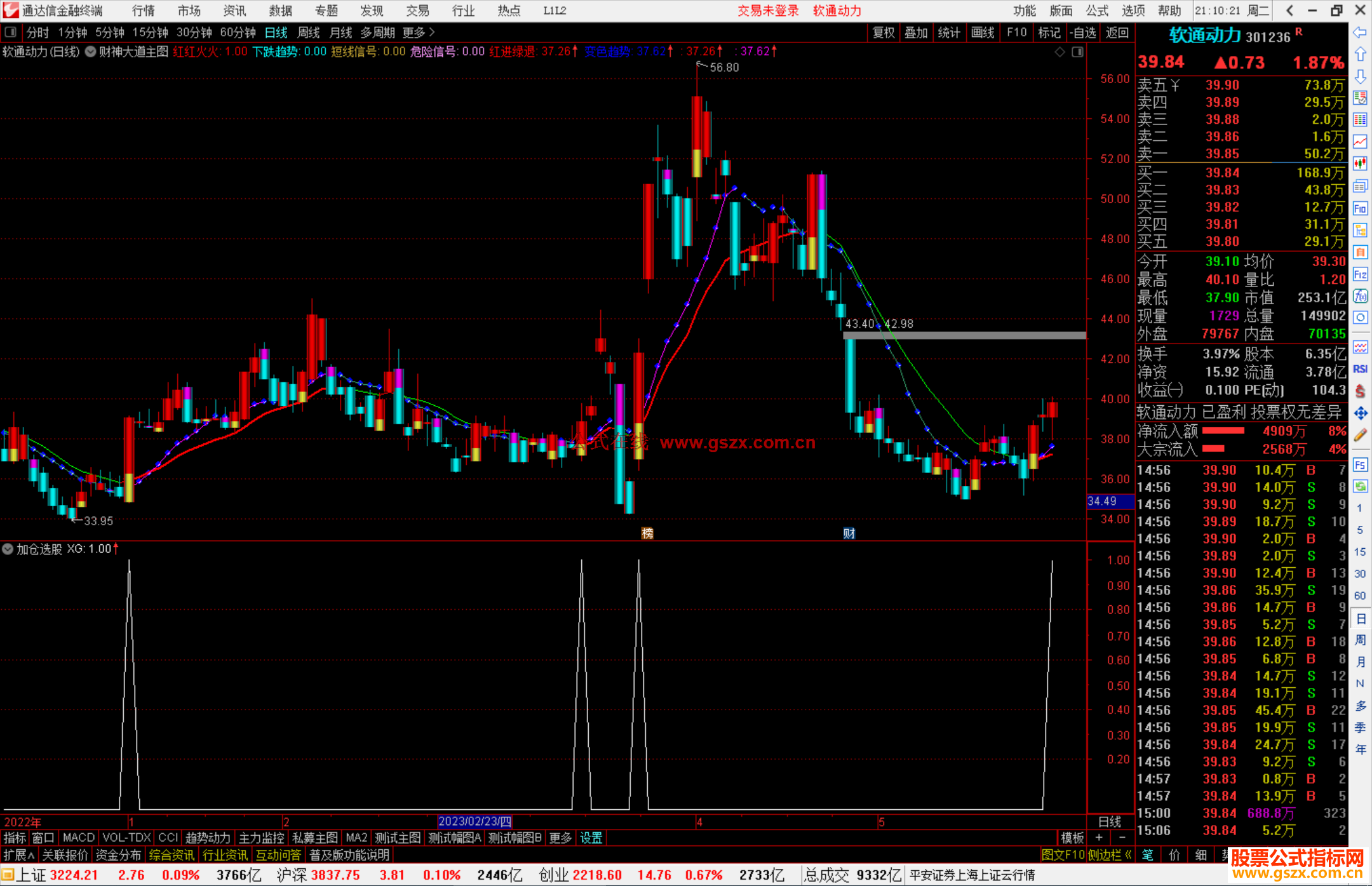This screenshot has height=886, width=1372.
Task: Open dropdown beside 加仓选股 indicator name
Action: tap(8, 549)
